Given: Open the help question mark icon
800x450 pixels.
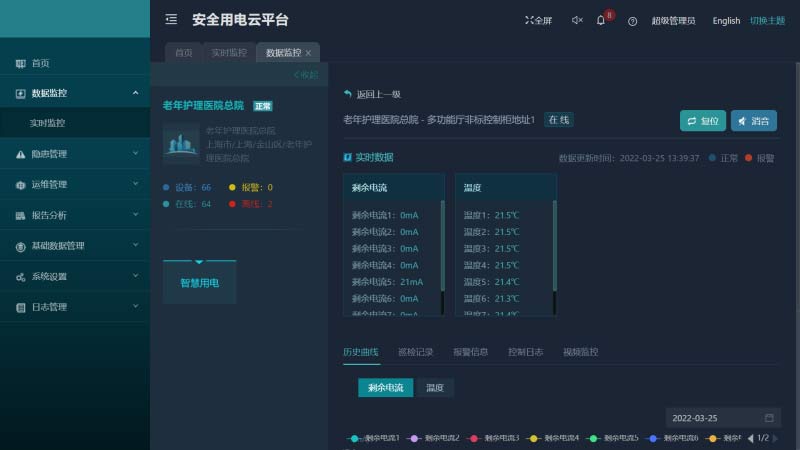Looking at the screenshot, I should coord(632,21).
